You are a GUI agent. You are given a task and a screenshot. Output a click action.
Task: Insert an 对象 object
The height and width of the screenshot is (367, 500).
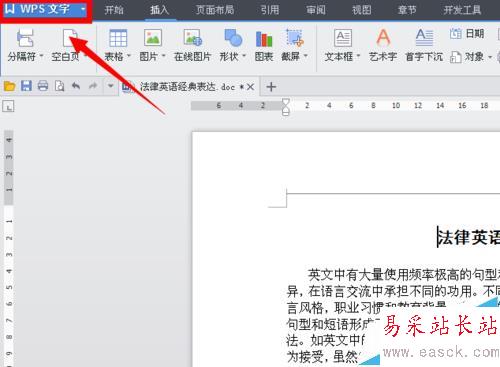[x=467, y=57]
